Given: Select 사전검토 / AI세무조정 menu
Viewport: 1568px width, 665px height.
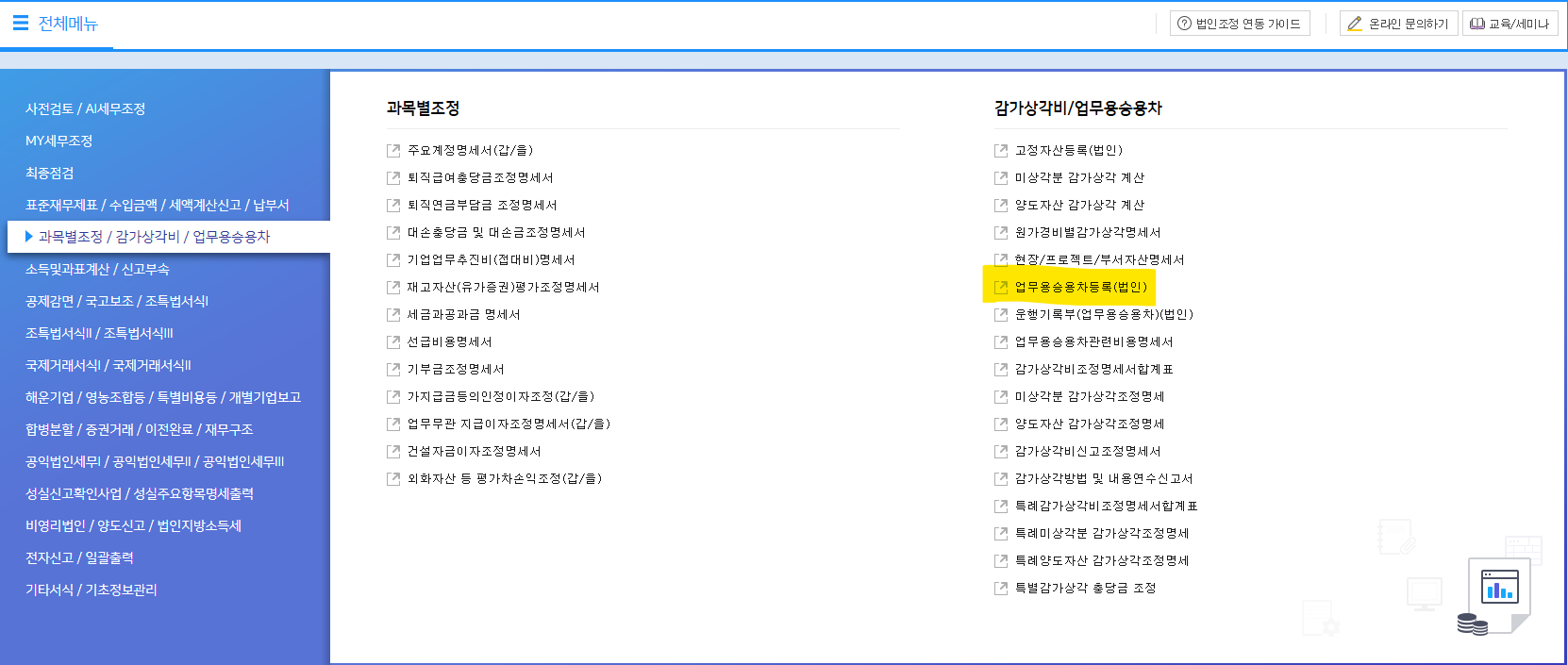Looking at the screenshot, I should (x=86, y=108).
